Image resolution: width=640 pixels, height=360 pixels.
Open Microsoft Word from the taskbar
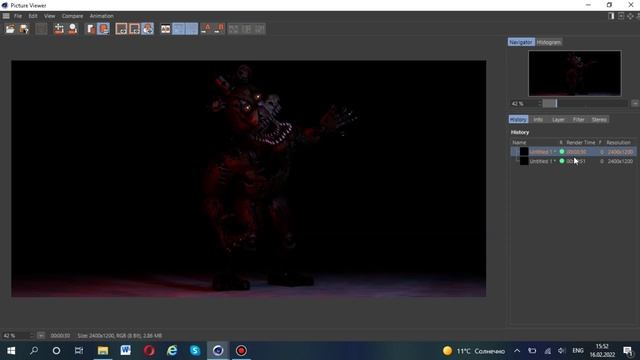[126, 351]
